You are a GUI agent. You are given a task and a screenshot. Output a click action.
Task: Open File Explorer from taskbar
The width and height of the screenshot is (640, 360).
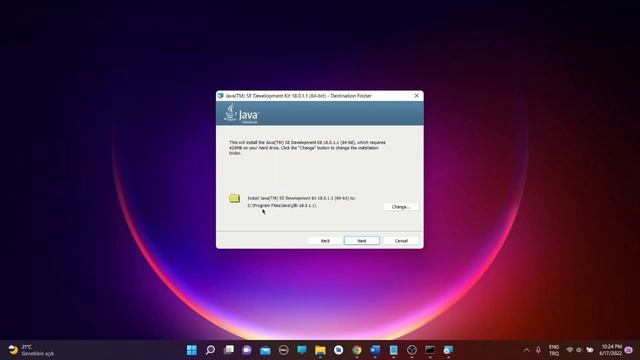click(320, 350)
